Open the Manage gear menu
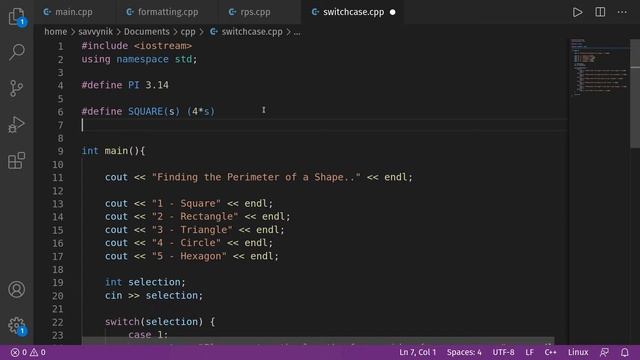This screenshot has height=360, width=640. (x=16, y=326)
